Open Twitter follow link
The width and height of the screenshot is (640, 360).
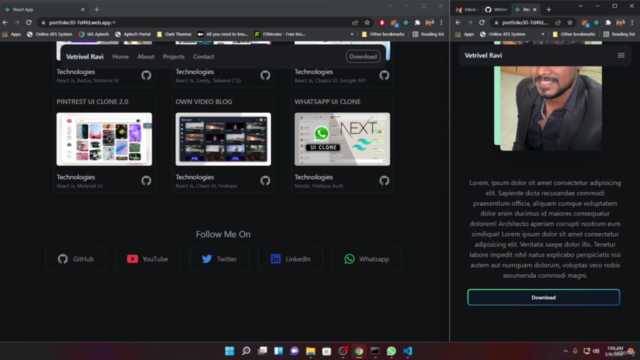click(219, 259)
